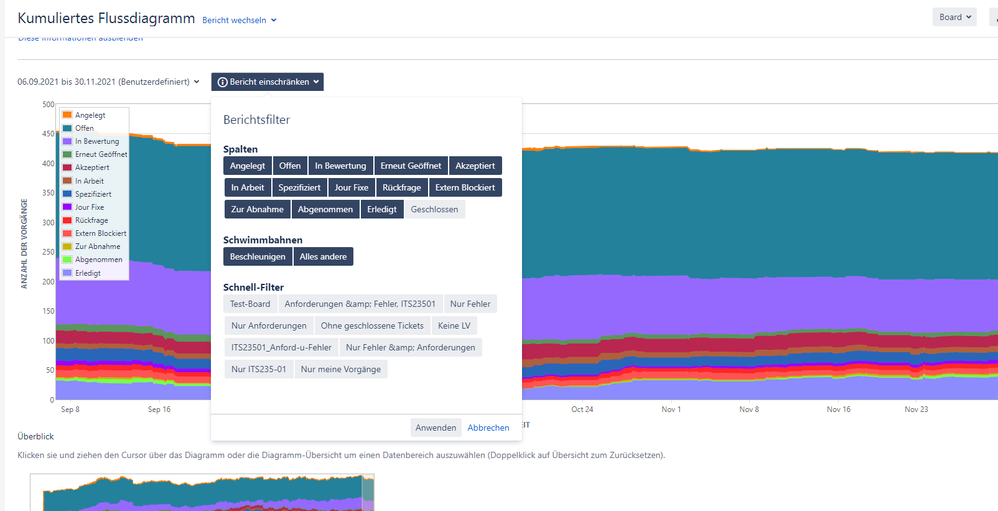The width and height of the screenshot is (998, 511).
Task: Toggle the In Bewertung column filter
Action: click(x=341, y=166)
